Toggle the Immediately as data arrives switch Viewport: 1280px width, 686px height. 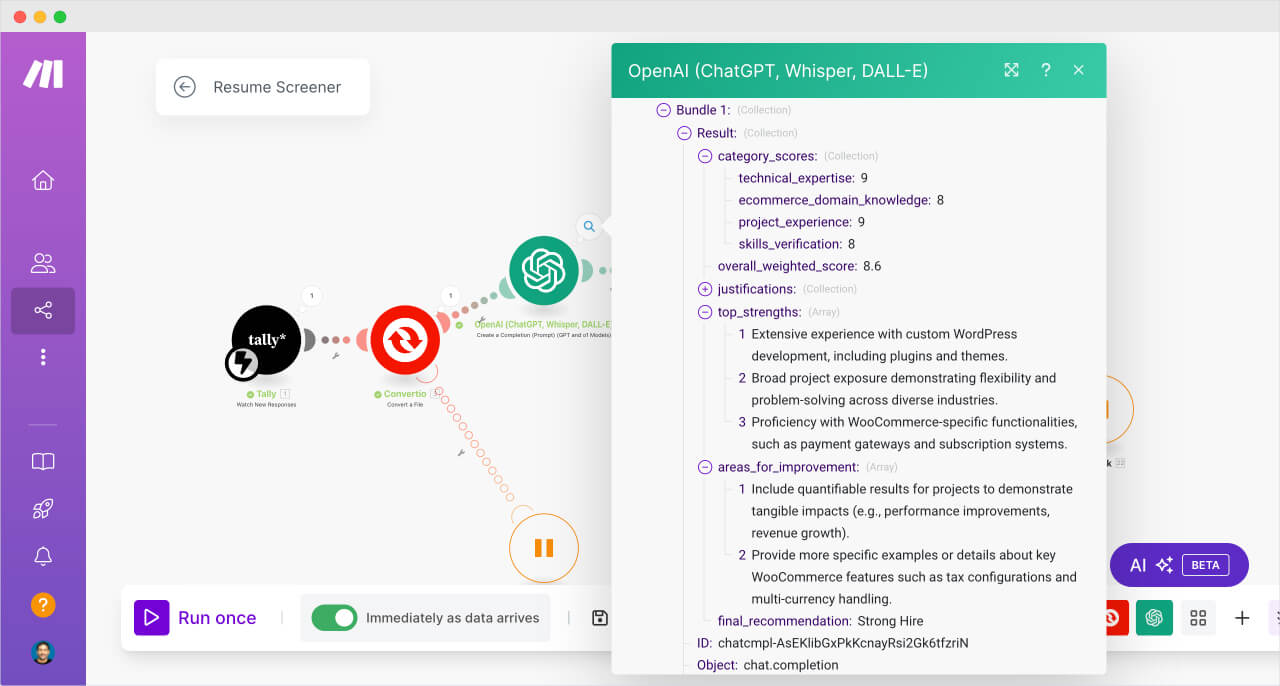pyautogui.click(x=334, y=618)
